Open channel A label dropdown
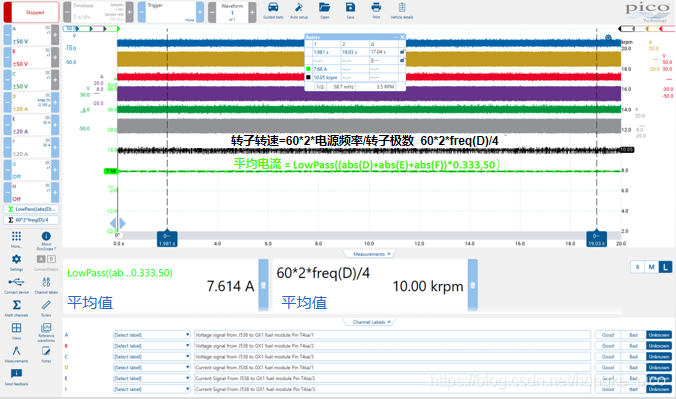This screenshot has height=399, width=676. (x=151, y=335)
